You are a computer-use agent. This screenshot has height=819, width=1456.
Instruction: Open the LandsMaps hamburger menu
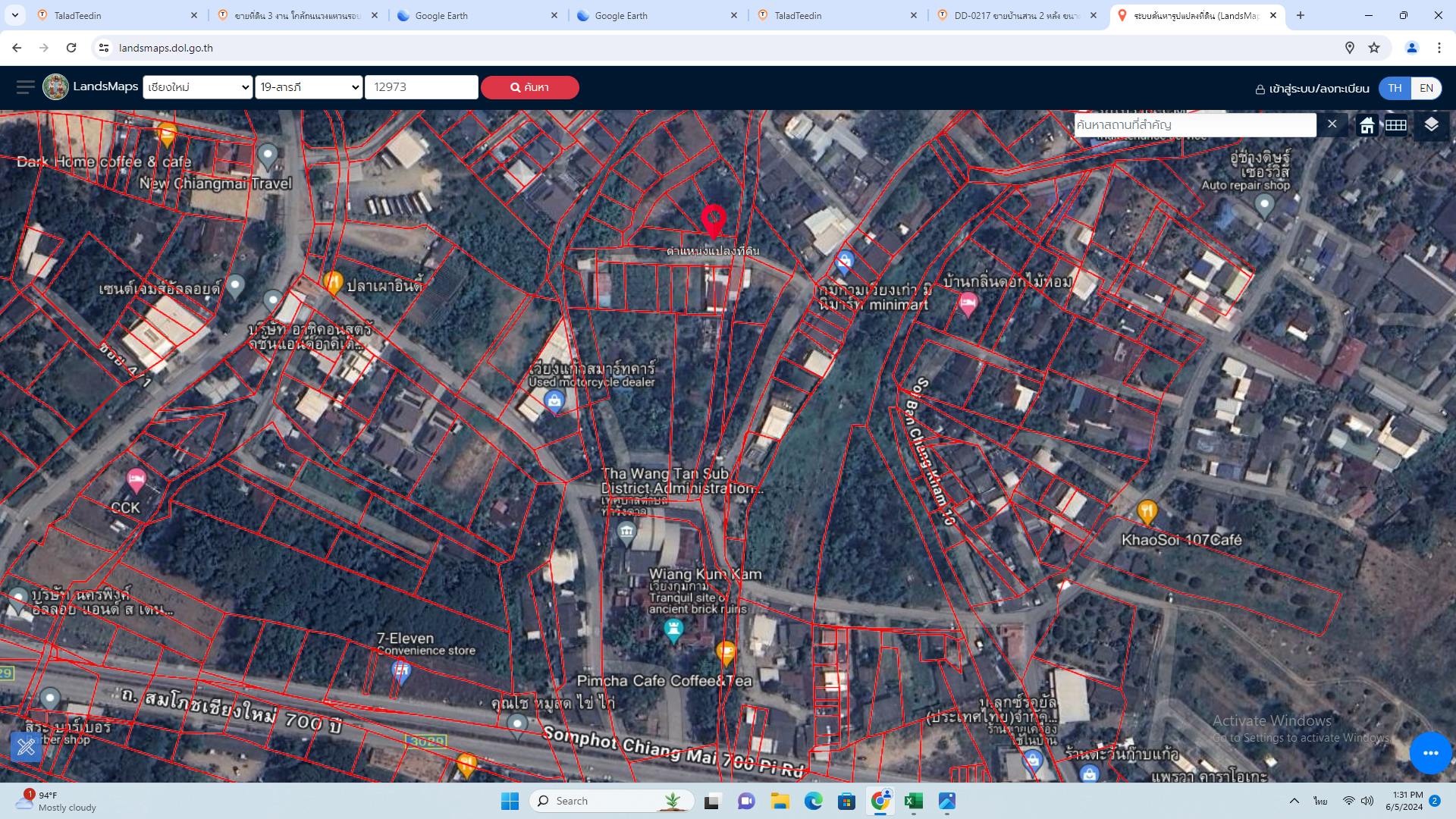pos(26,87)
